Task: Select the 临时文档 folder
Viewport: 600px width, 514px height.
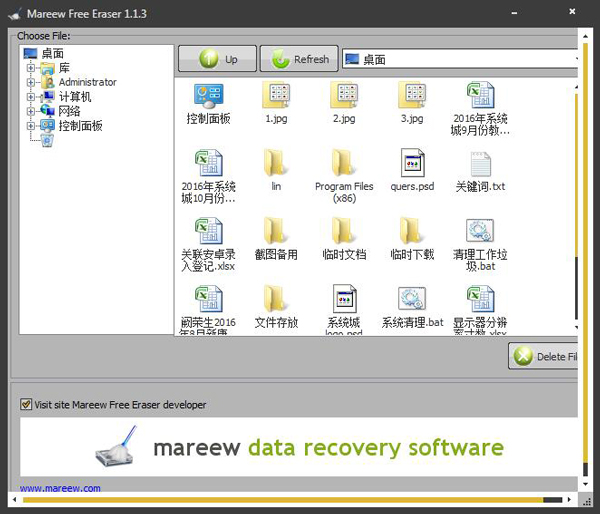Action: click(x=344, y=239)
